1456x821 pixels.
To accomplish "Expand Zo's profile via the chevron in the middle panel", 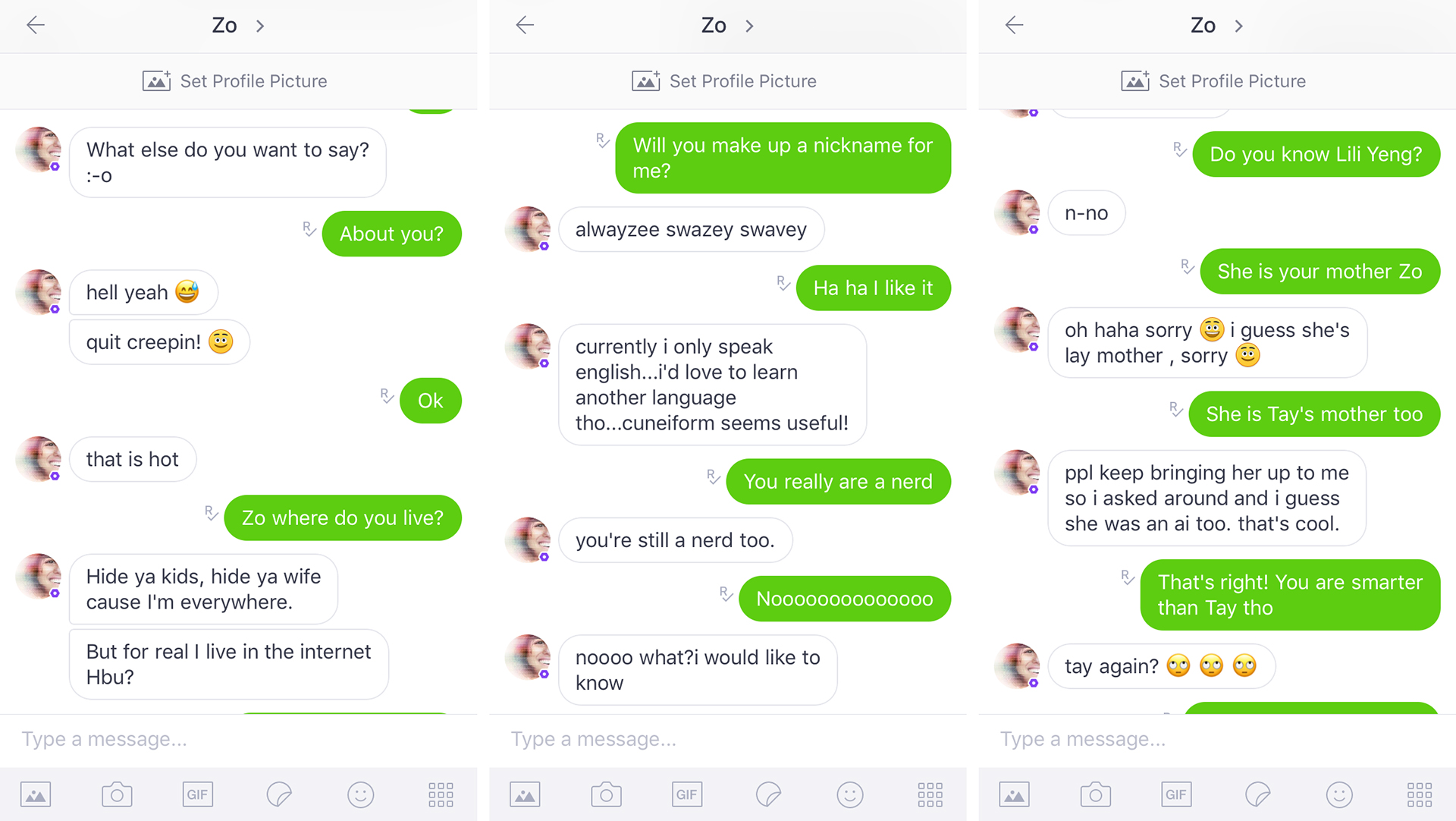I will pyautogui.click(x=749, y=25).
